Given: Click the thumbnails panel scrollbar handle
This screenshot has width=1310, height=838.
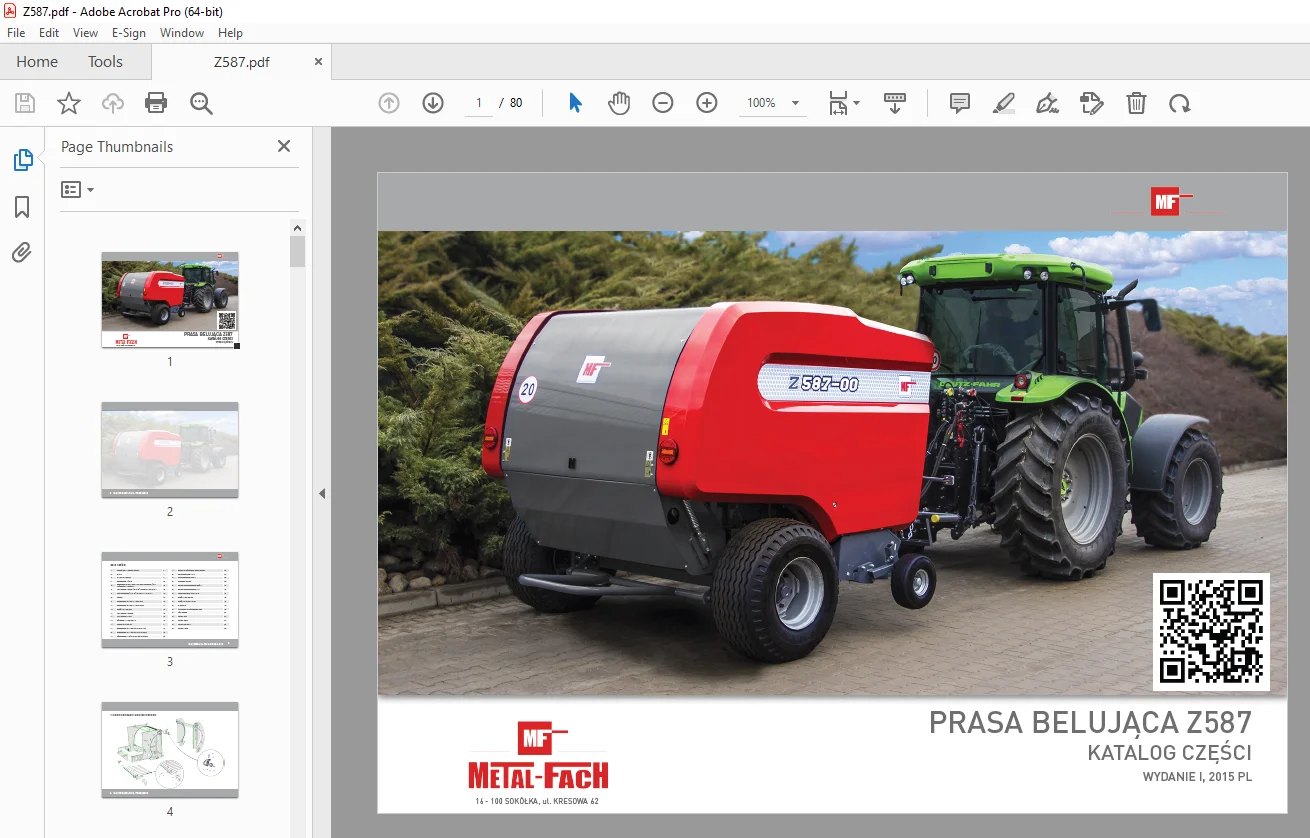Looking at the screenshot, I should (x=298, y=252).
